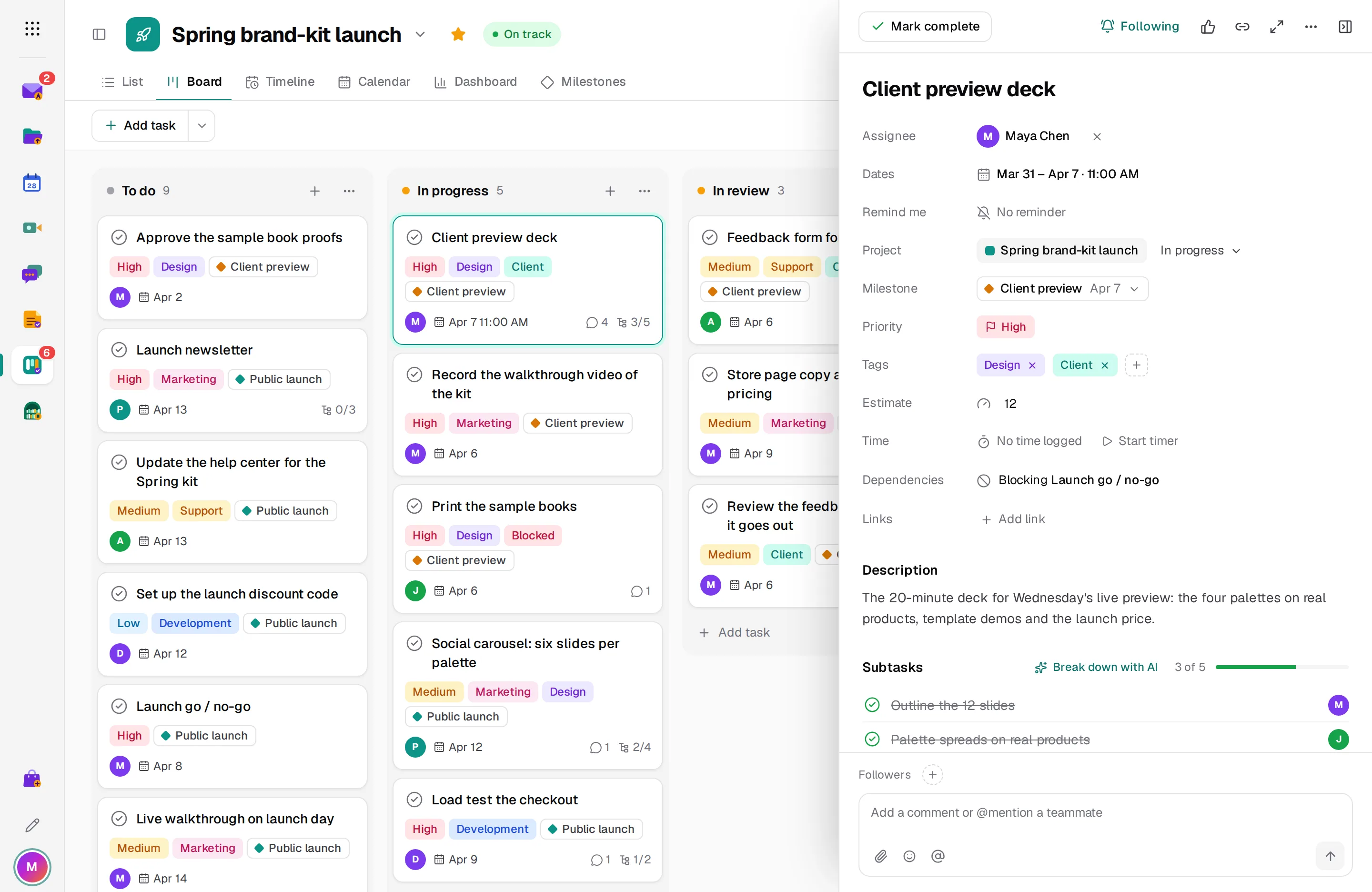1372x892 pixels.
Task: Open the app launcher grid icon
Action: click(x=32, y=28)
